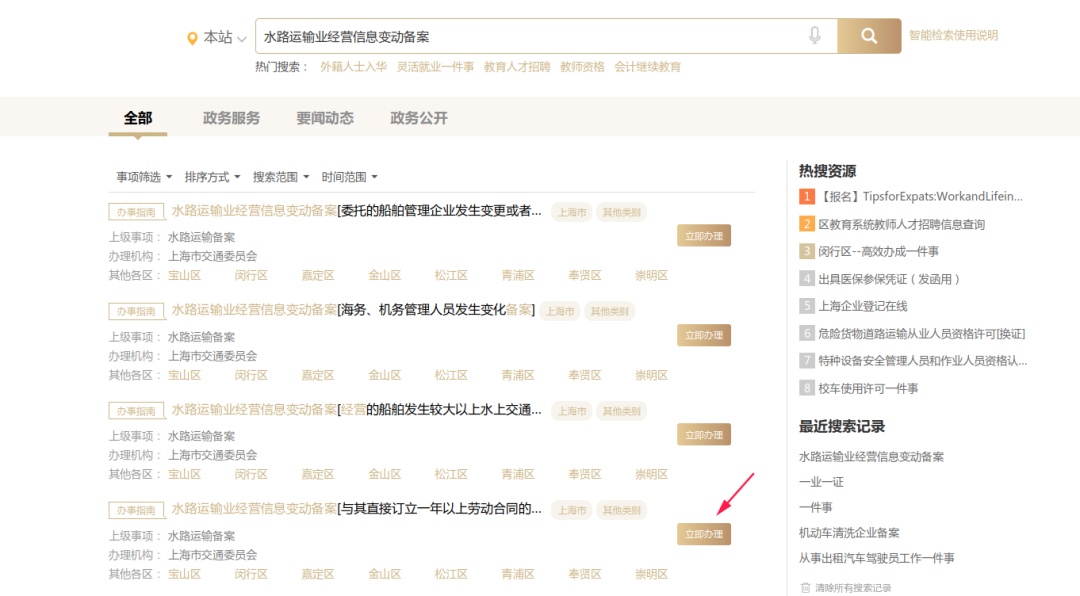
Task: Click 立即办理 button on the first result
Action: pos(703,236)
